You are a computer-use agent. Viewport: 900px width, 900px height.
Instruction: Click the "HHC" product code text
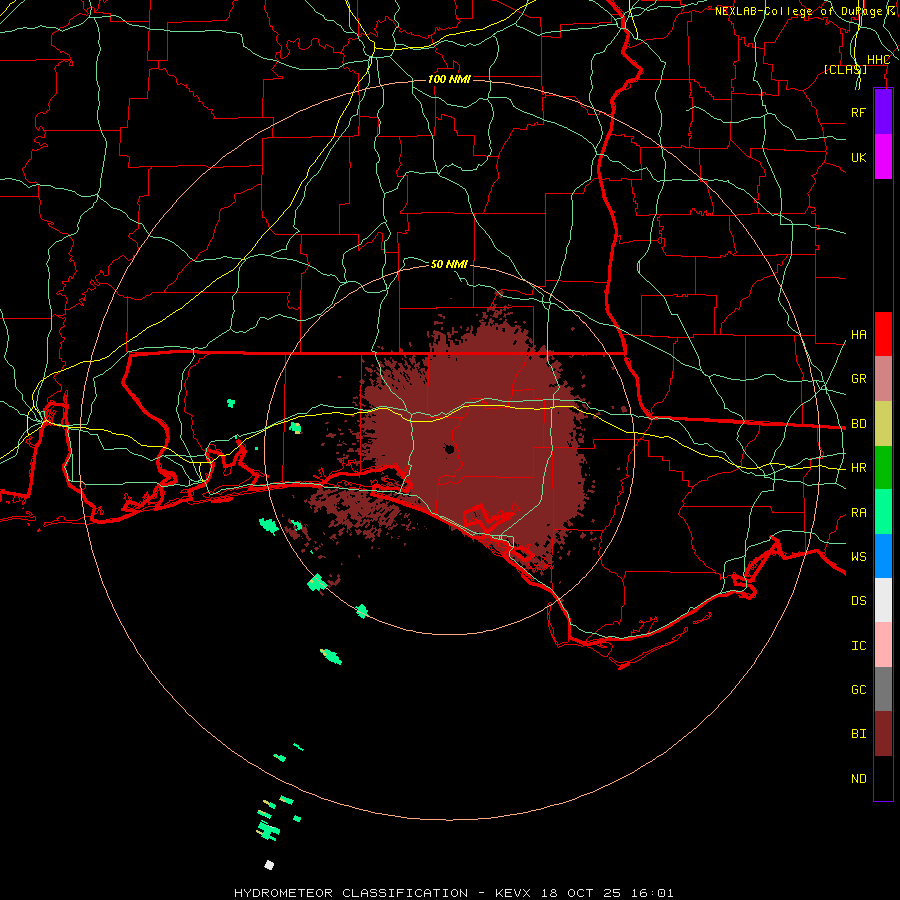(x=878, y=60)
